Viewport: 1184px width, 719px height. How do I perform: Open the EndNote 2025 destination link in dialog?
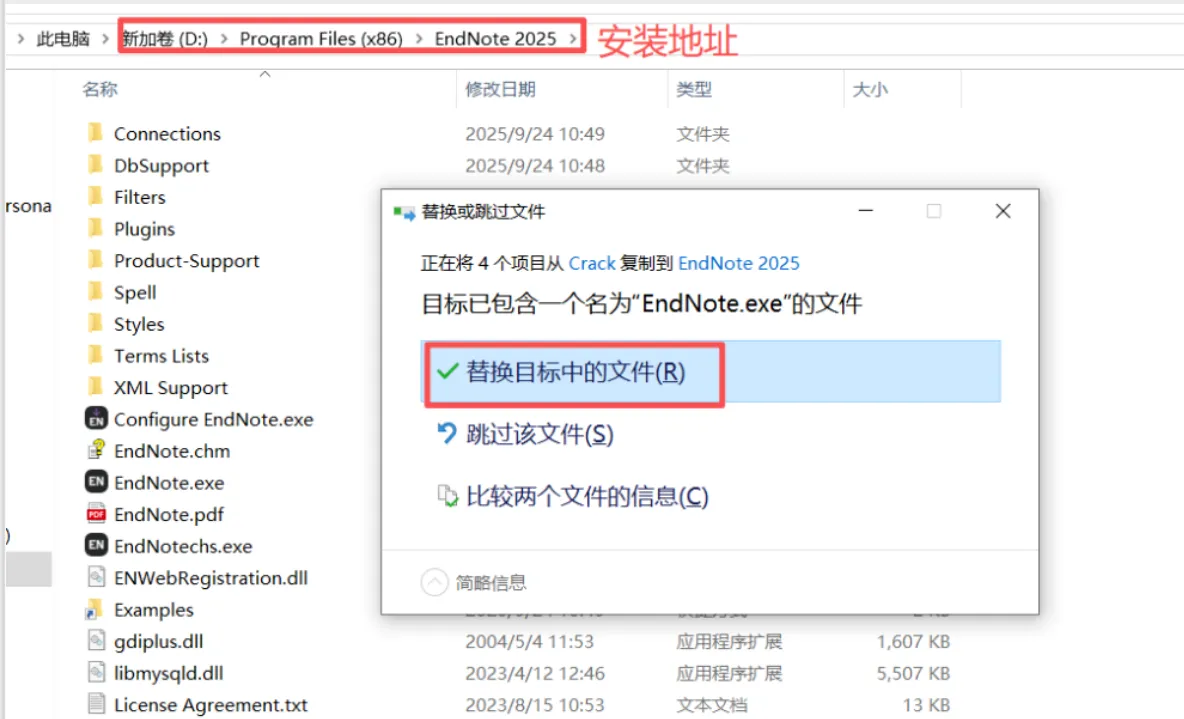pos(738,263)
